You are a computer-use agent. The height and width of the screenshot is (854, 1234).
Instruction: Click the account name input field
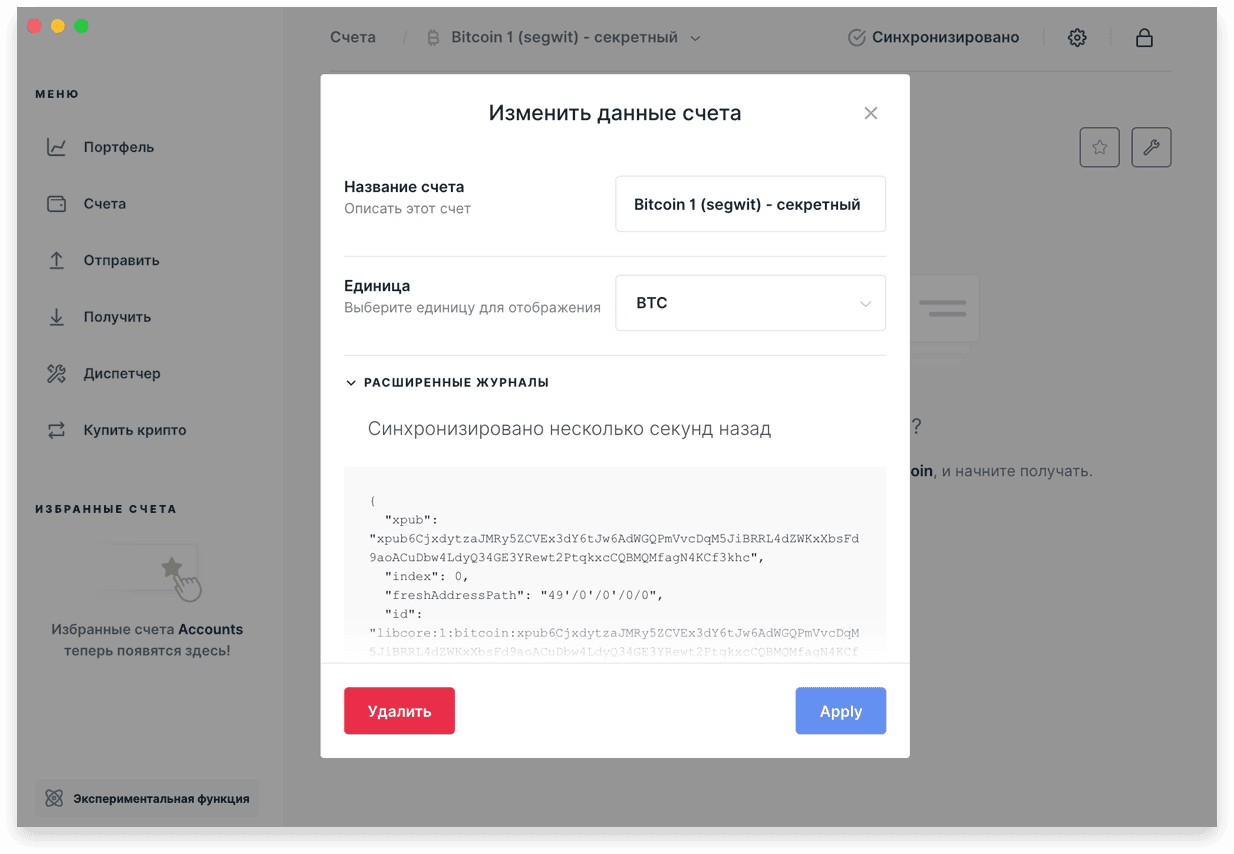(750, 204)
